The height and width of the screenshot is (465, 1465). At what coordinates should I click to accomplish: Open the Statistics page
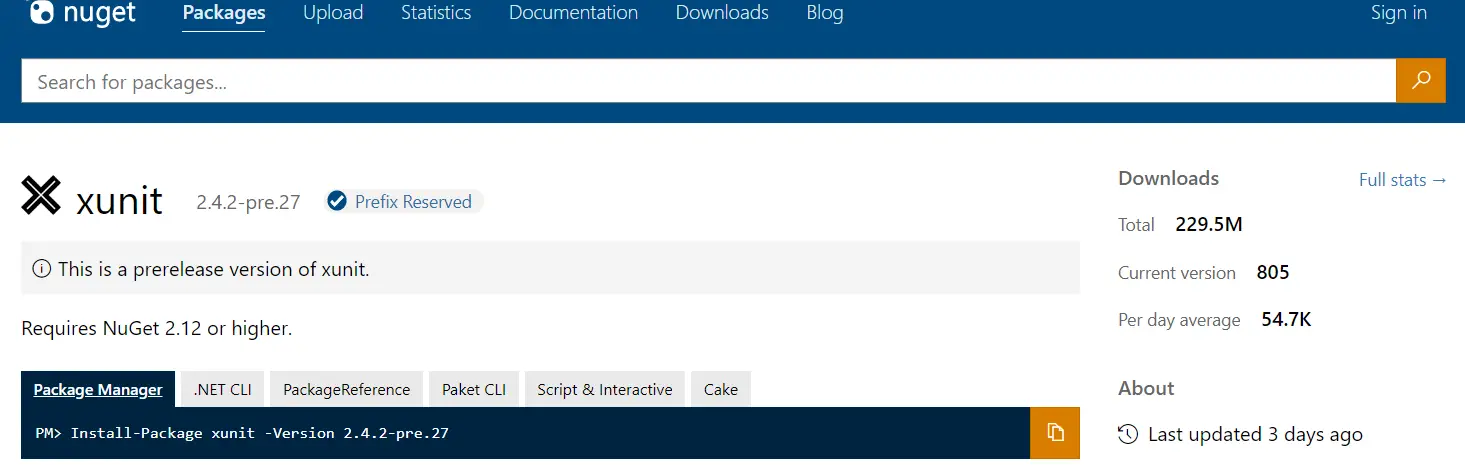436,13
